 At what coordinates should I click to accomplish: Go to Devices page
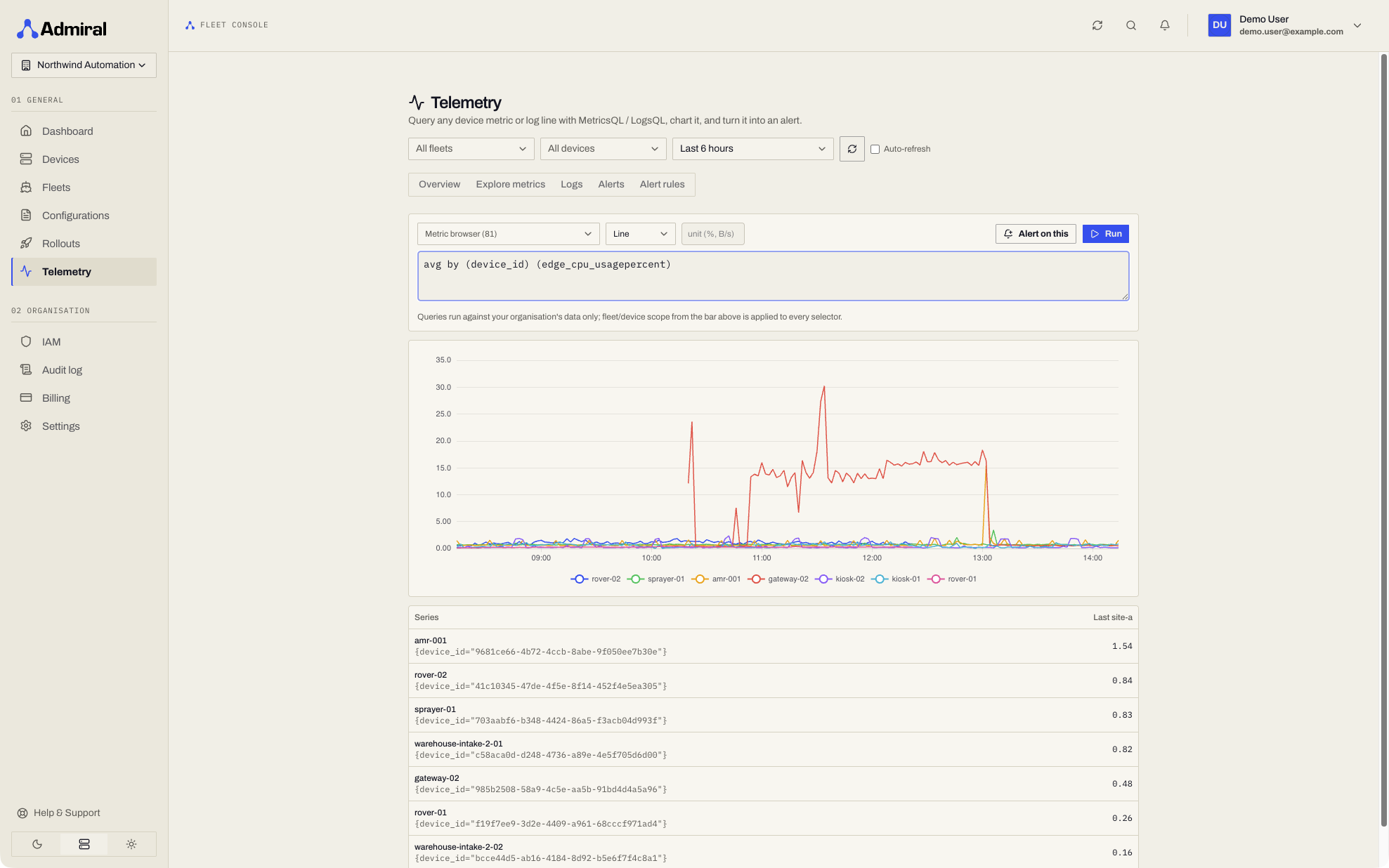(x=84, y=159)
